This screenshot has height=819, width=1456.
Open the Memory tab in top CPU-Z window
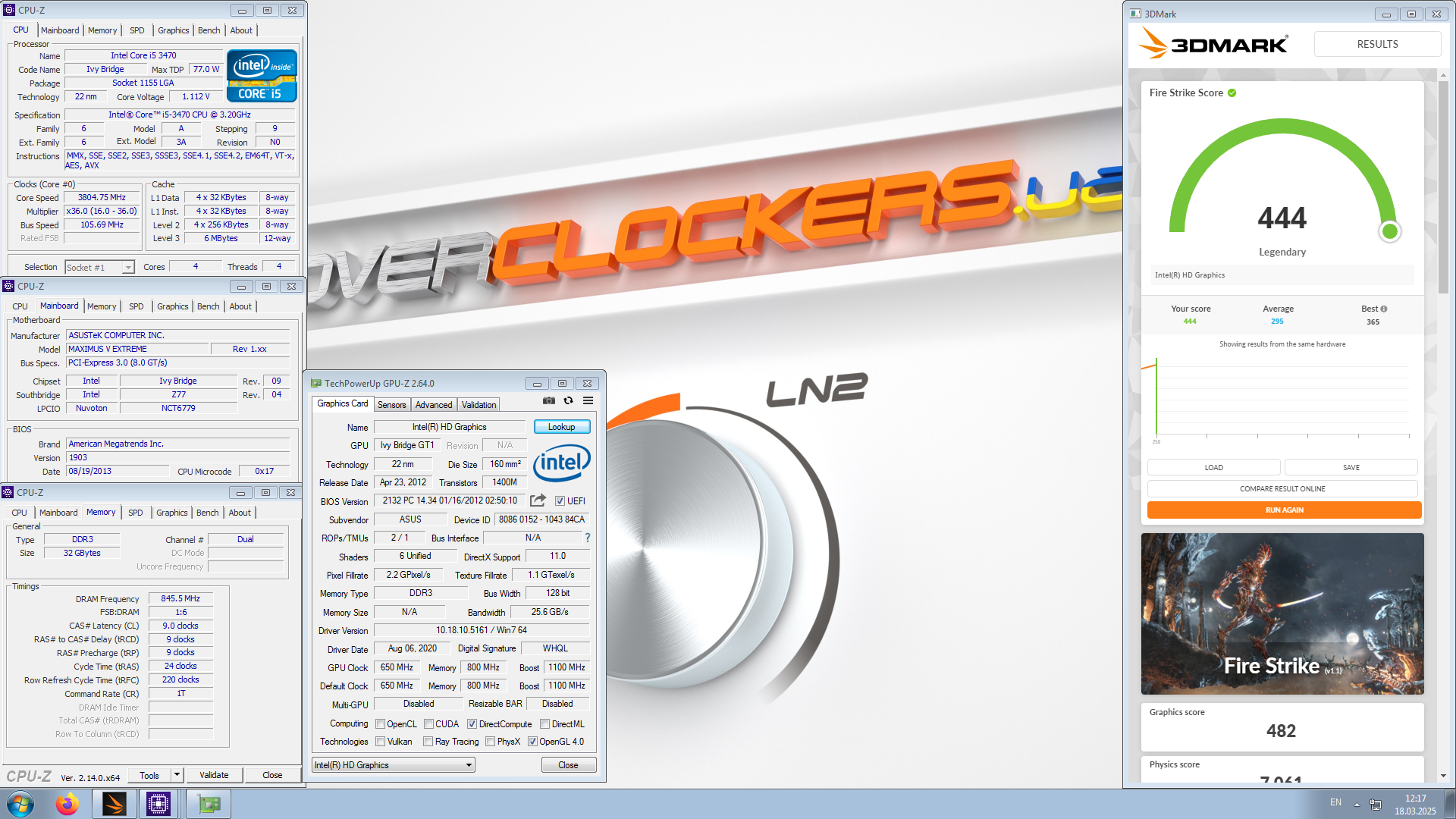pyautogui.click(x=102, y=30)
